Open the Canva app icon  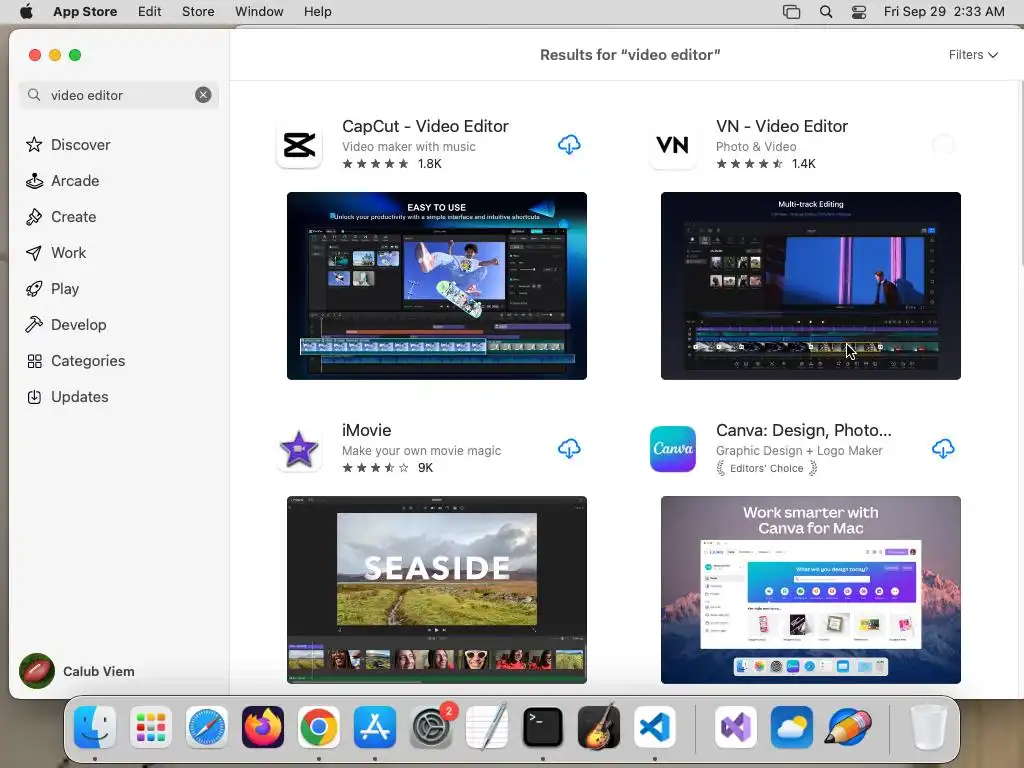(x=673, y=449)
